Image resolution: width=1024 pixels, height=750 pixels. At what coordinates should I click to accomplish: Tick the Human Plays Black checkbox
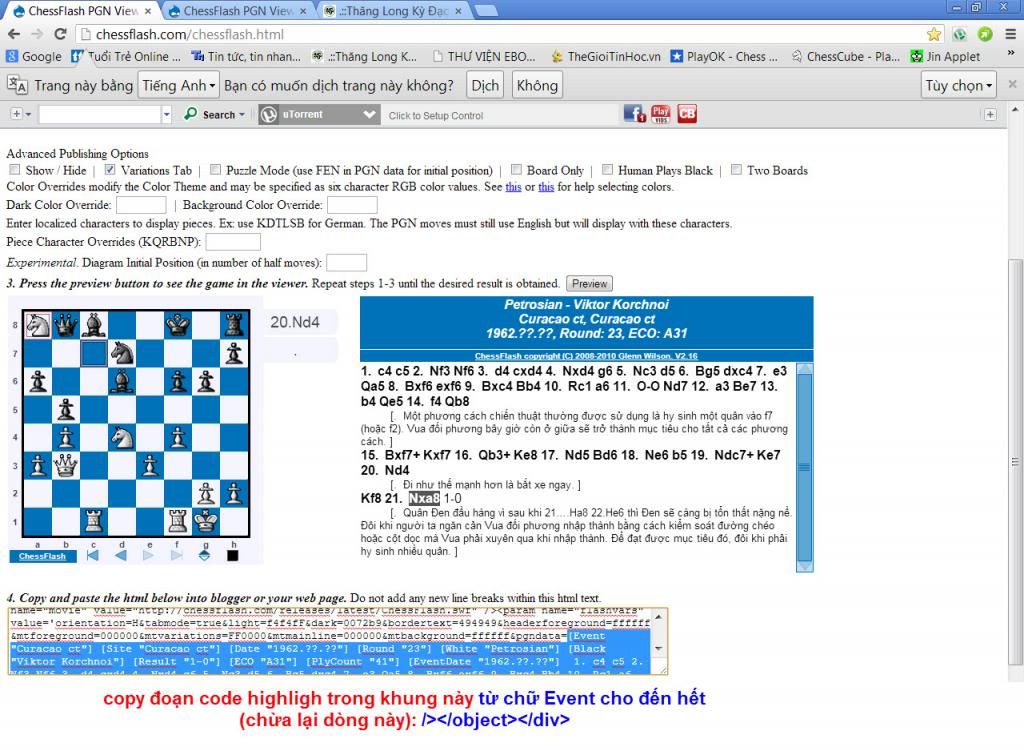coord(607,170)
